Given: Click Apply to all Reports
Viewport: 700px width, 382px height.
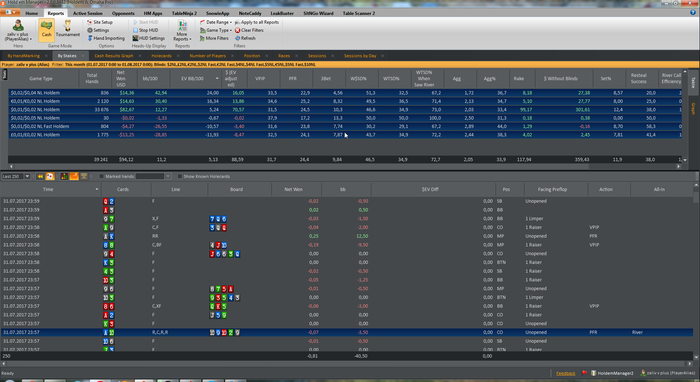Looking at the screenshot, I should pos(257,22).
